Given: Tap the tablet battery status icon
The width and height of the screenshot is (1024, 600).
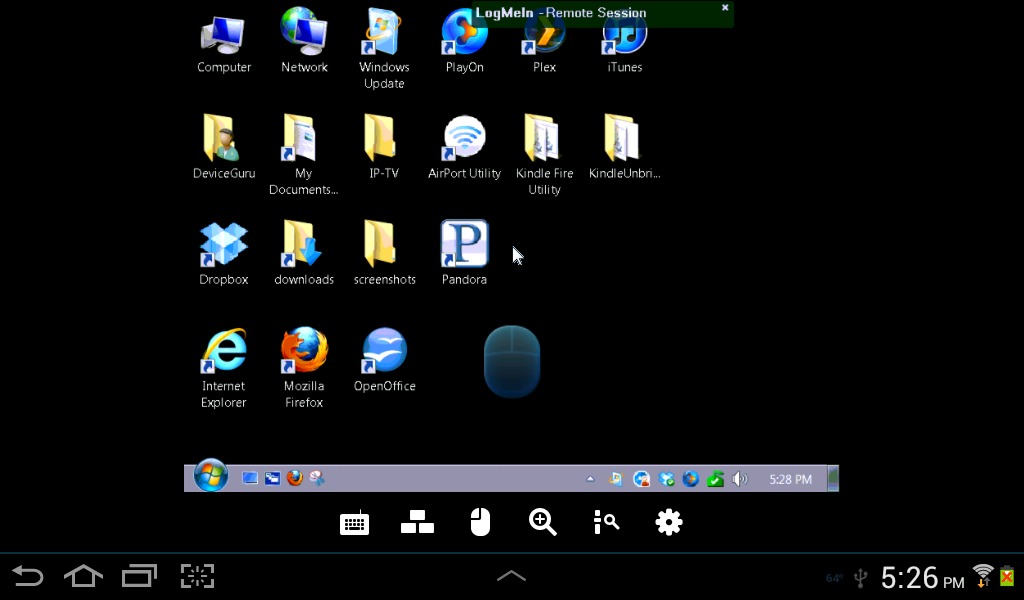Looking at the screenshot, I should 1008,576.
